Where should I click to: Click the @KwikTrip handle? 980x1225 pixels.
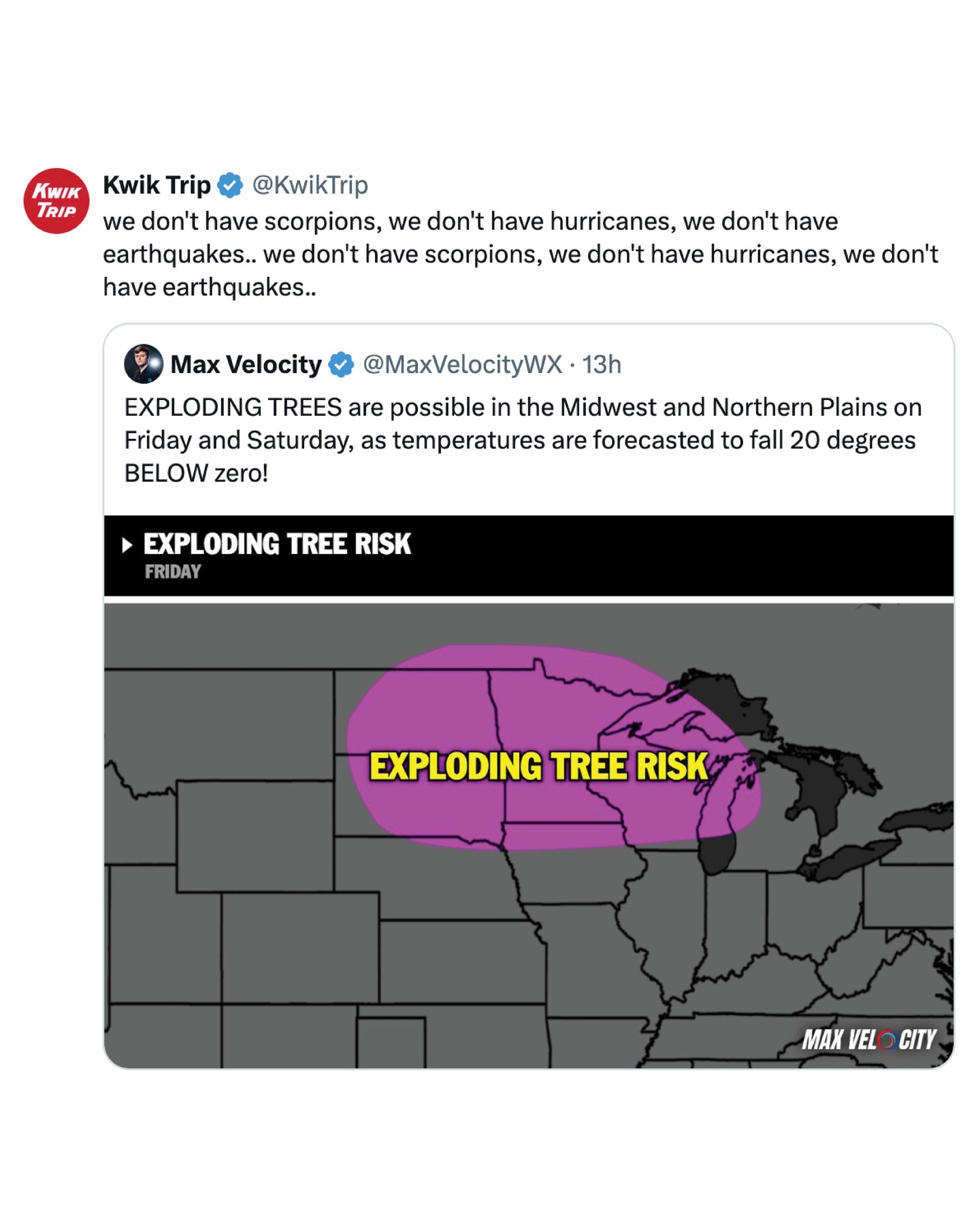pyautogui.click(x=310, y=185)
